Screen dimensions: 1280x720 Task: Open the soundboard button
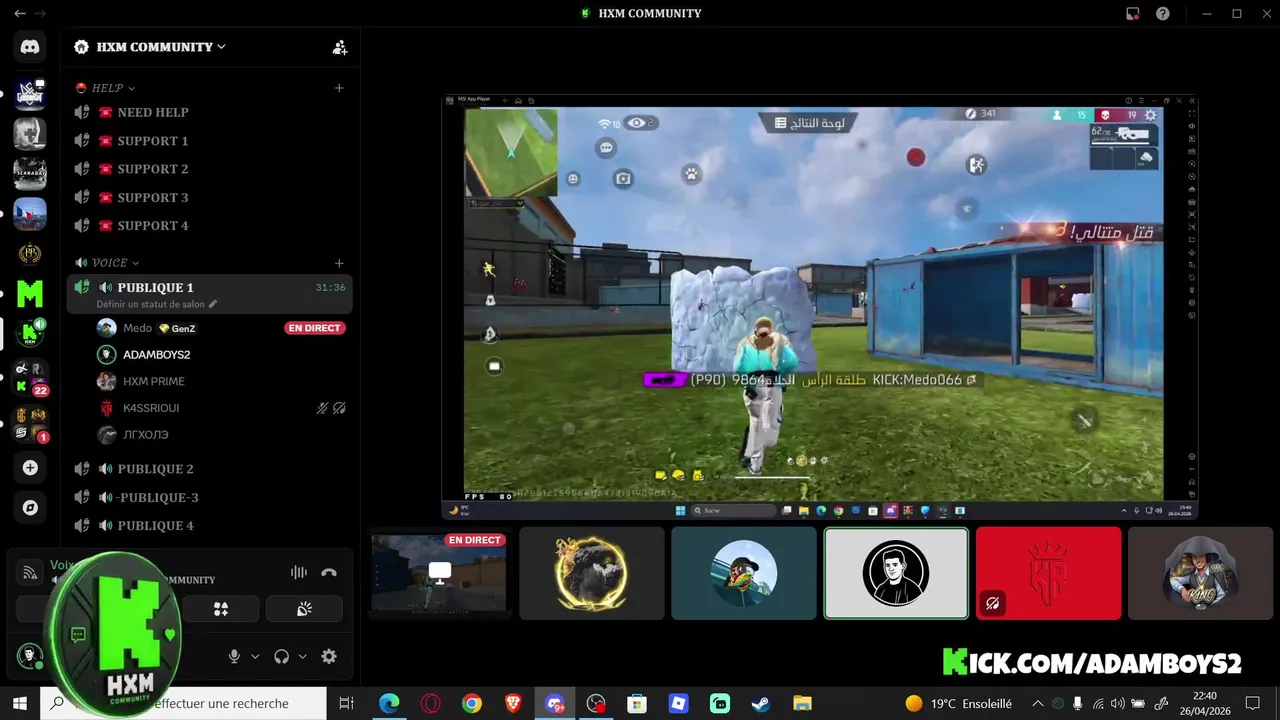[304, 609]
